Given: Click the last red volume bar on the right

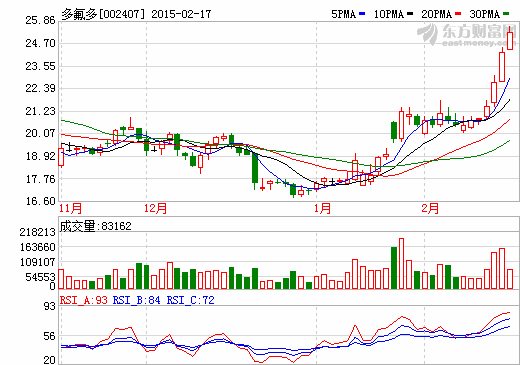Looking at the screenshot, I should 510,279.
